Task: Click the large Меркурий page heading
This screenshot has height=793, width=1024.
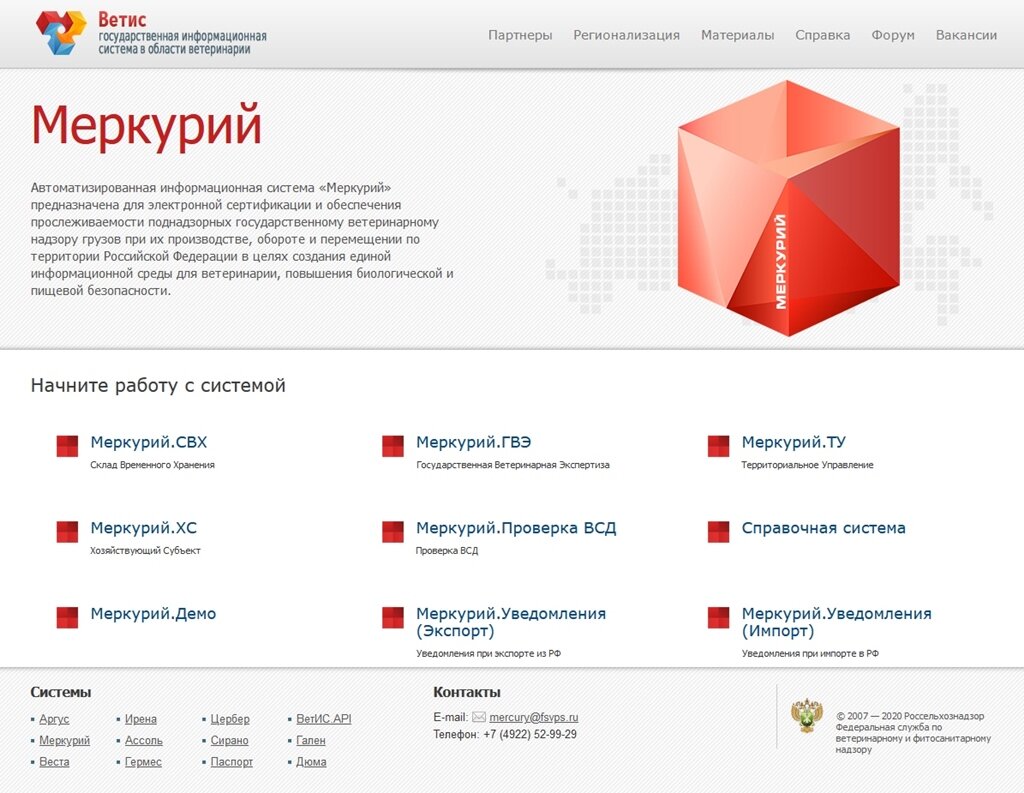Action: point(146,125)
